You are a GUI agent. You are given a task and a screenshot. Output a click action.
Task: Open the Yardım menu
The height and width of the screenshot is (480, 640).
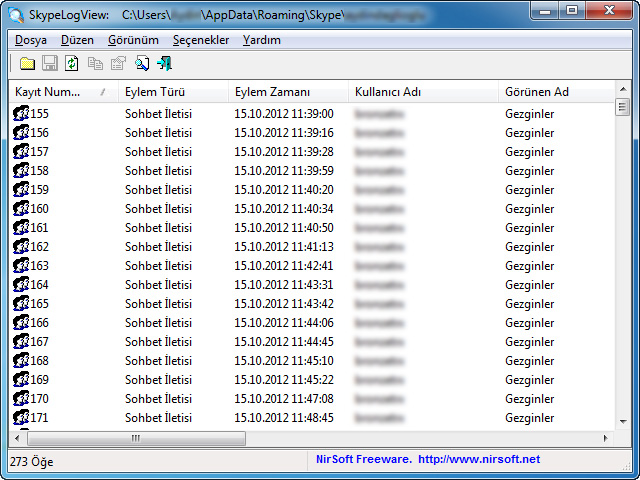click(x=262, y=40)
